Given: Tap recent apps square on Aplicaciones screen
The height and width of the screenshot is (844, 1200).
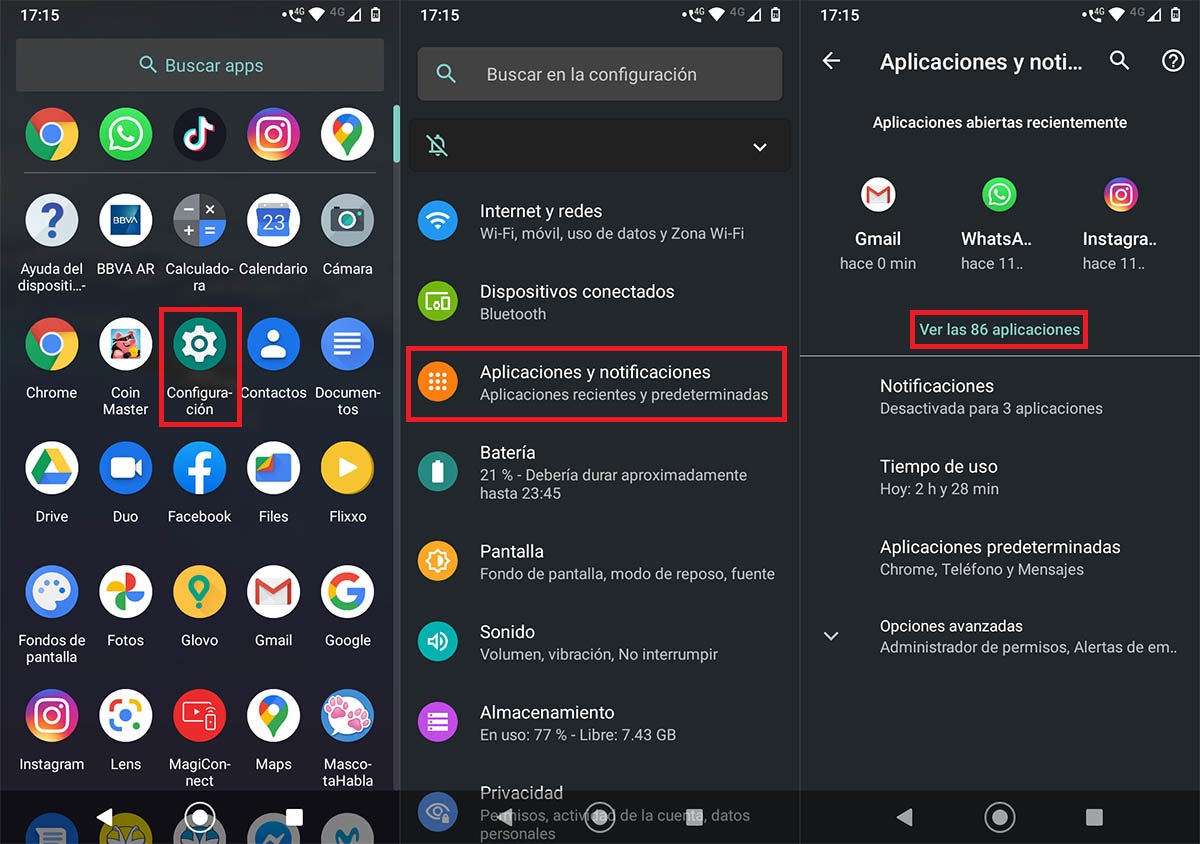Looking at the screenshot, I should click(x=1095, y=817).
